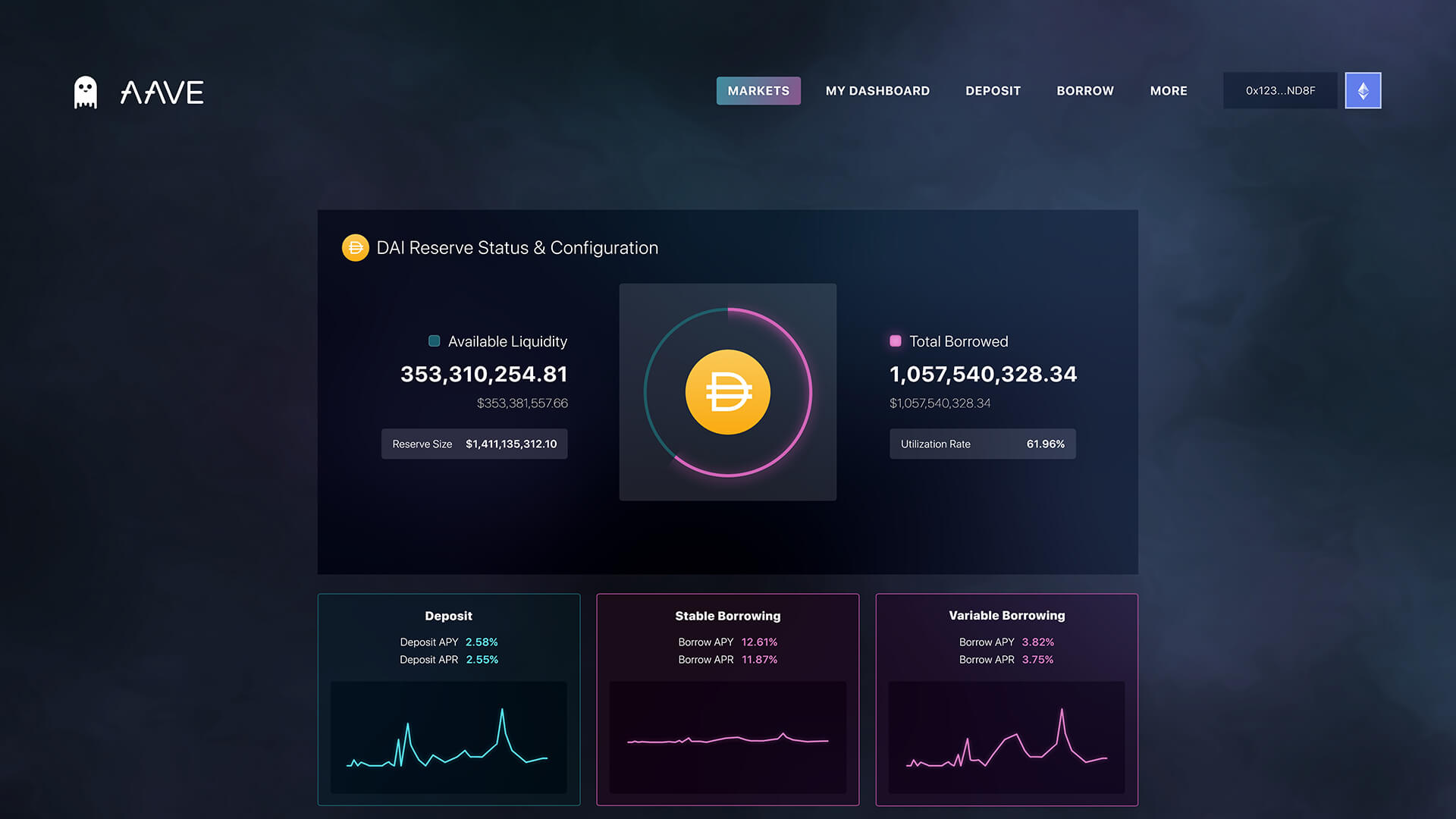Select Stable Borrow APY 12.61% value
This screenshot has height=819, width=1456.
pyautogui.click(x=759, y=642)
